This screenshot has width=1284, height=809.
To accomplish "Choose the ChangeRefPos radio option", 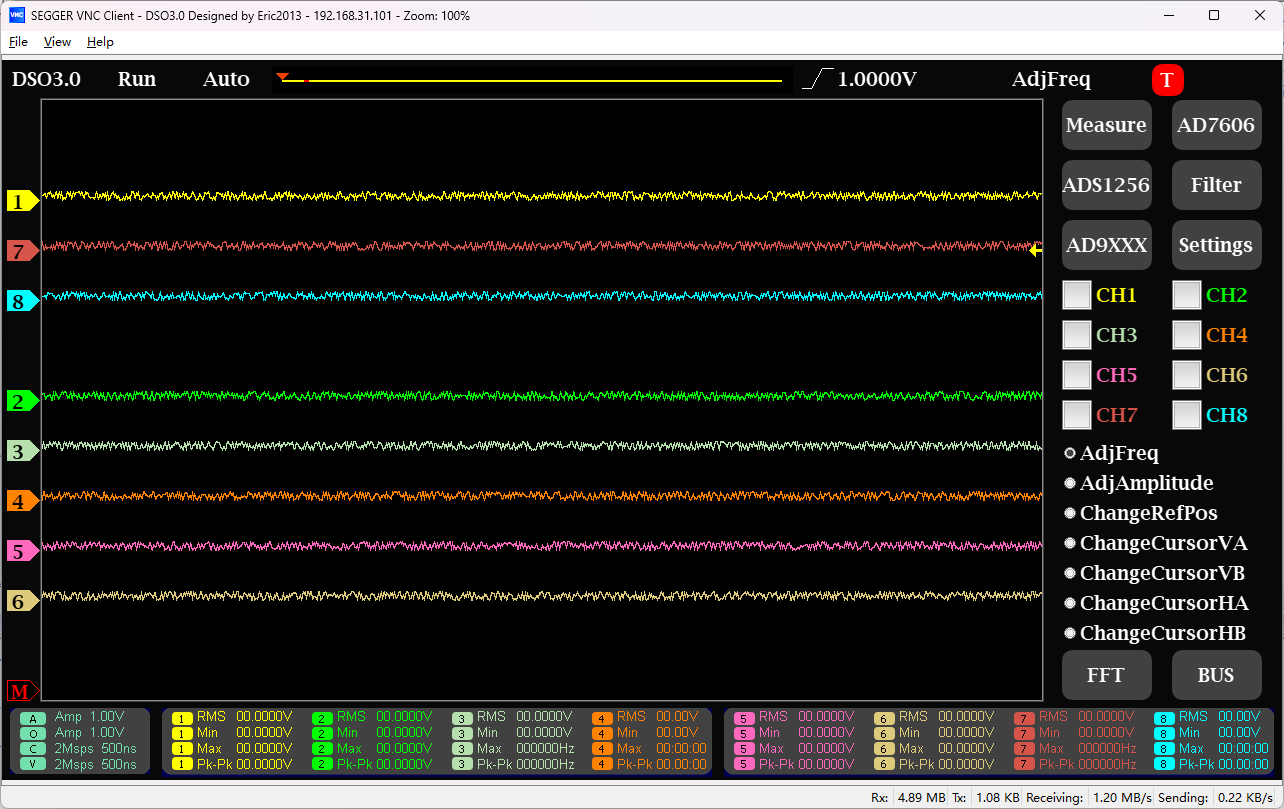I will point(1070,513).
